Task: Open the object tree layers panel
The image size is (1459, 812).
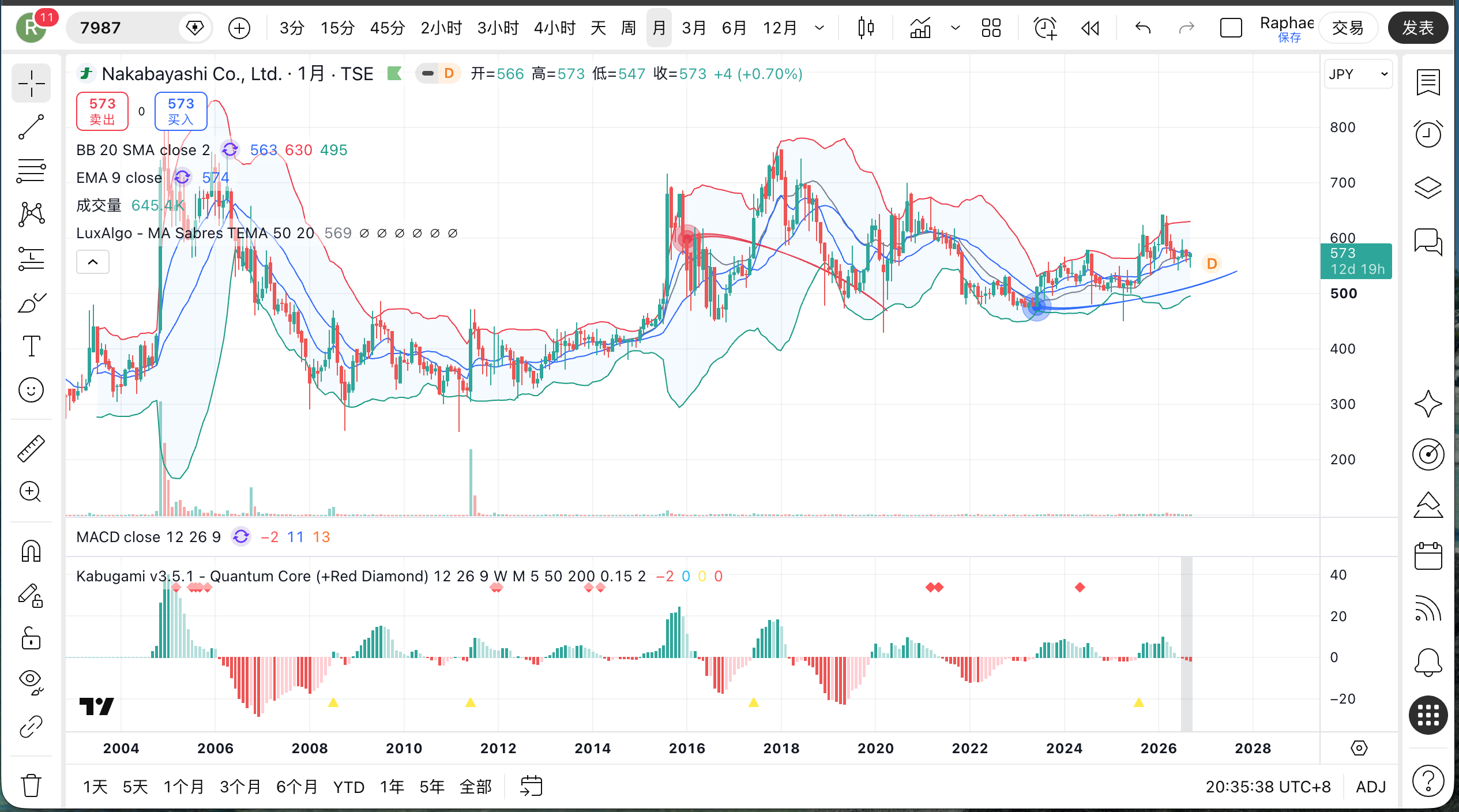Action: coord(1428,187)
